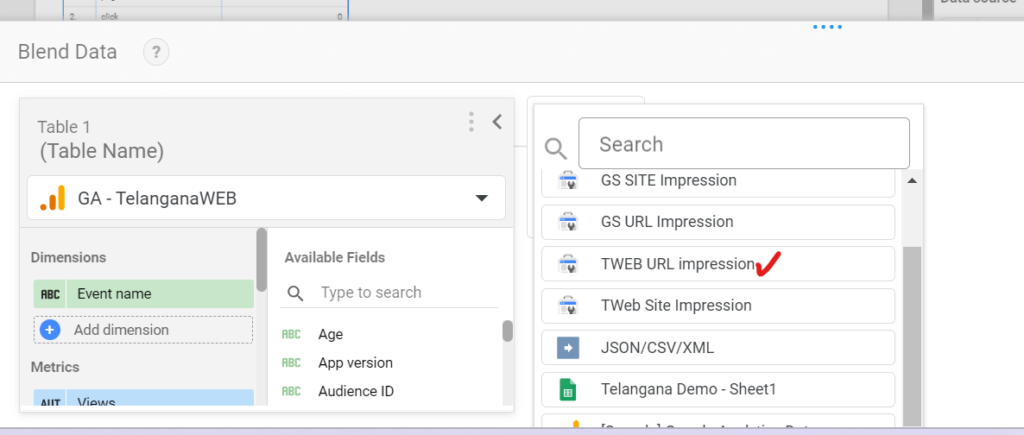Click the Dimensions section heading
The height and width of the screenshot is (435, 1024).
(69, 257)
